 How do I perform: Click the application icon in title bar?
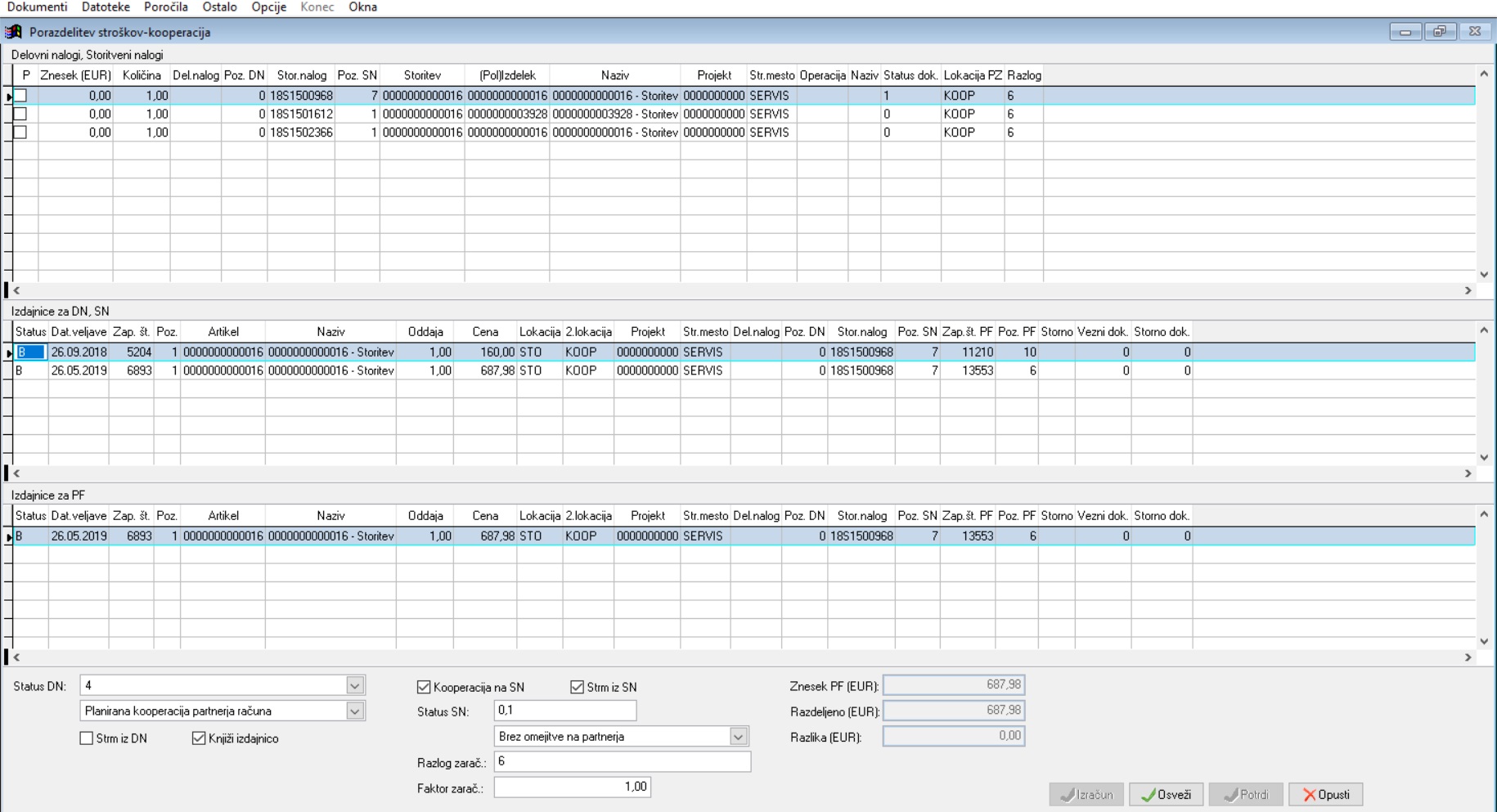[14, 32]
